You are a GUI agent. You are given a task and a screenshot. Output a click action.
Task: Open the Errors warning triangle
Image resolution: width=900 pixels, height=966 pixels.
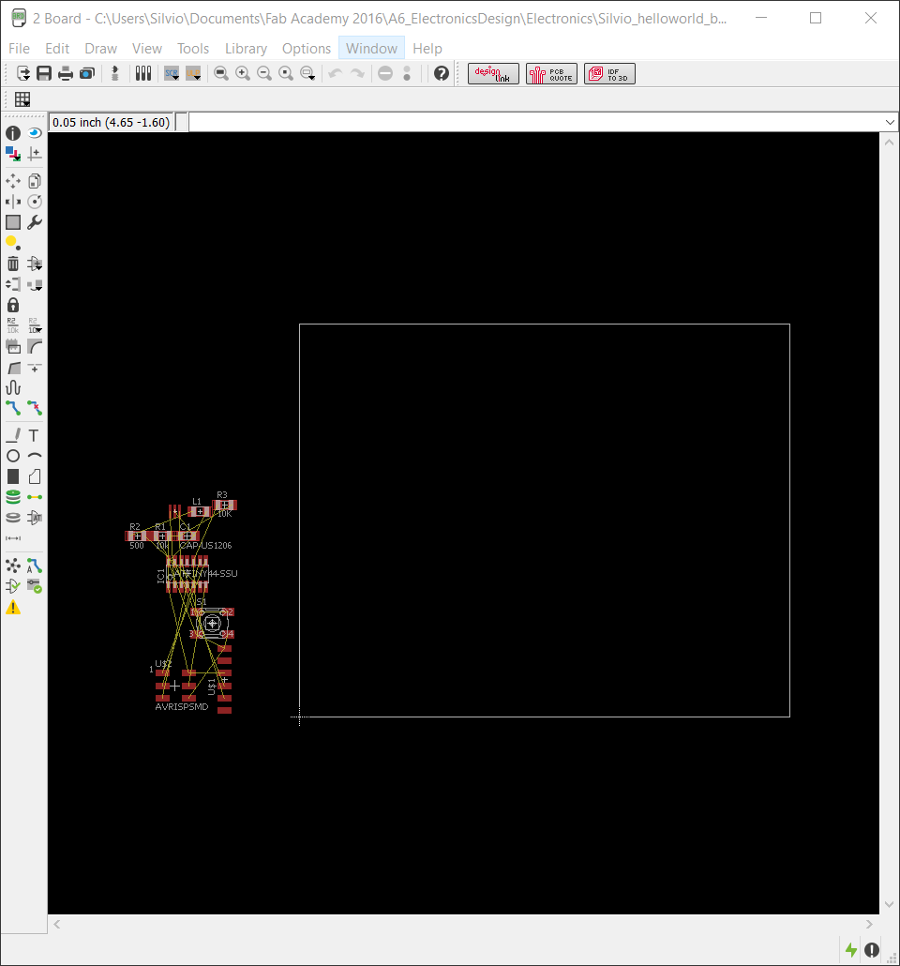(13, 607)
